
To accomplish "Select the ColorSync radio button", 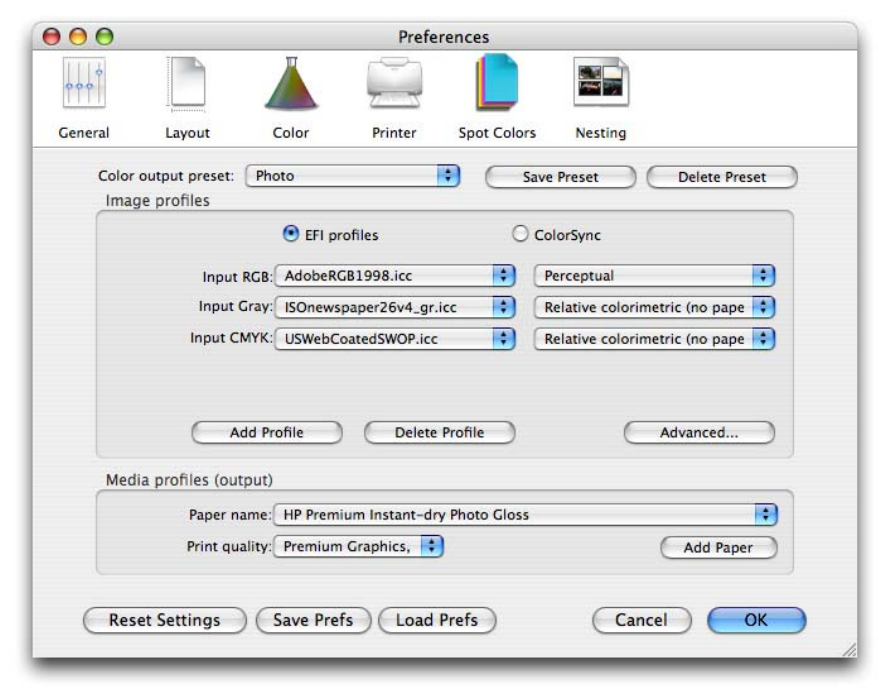I will point(519,235).
